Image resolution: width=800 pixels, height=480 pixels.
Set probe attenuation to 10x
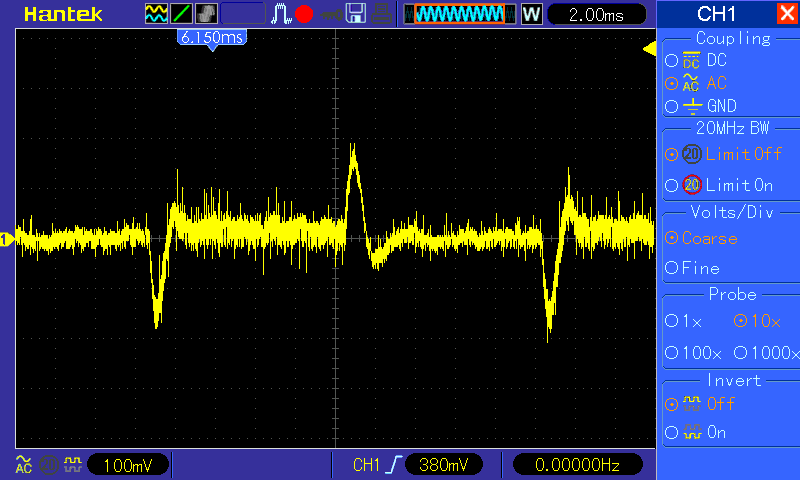tap(757, 321)
